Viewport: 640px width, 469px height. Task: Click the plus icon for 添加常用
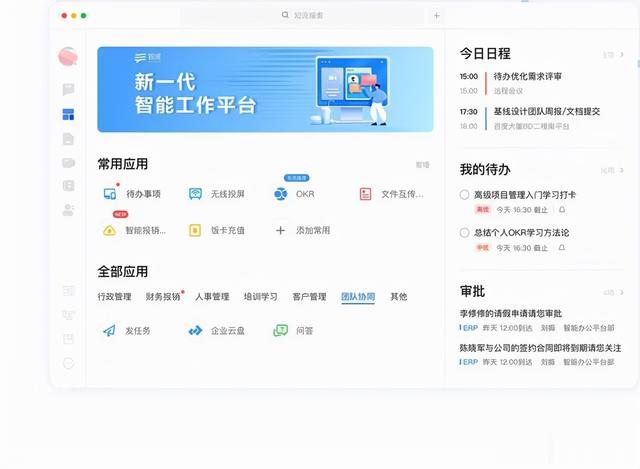(280, 231)
